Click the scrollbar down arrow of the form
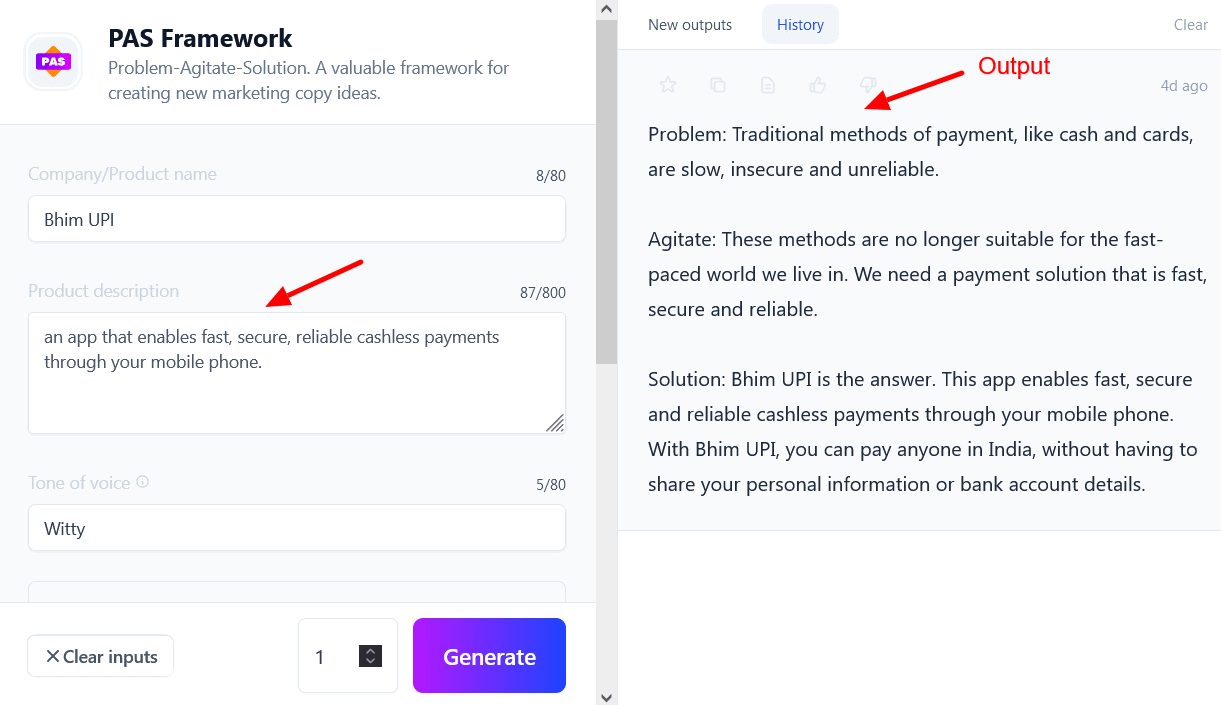This screenshot has height=705, width=1221. [x=606, y=696]
